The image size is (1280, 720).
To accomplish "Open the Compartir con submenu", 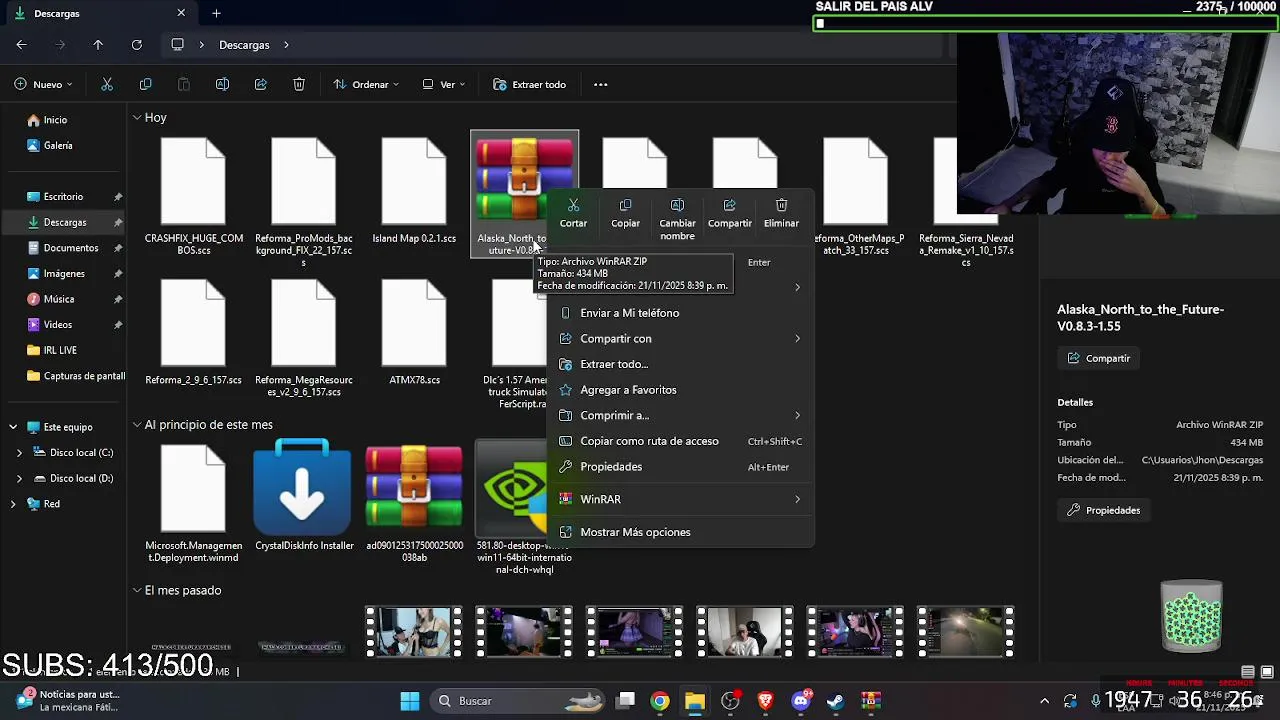I will (681, 339).
